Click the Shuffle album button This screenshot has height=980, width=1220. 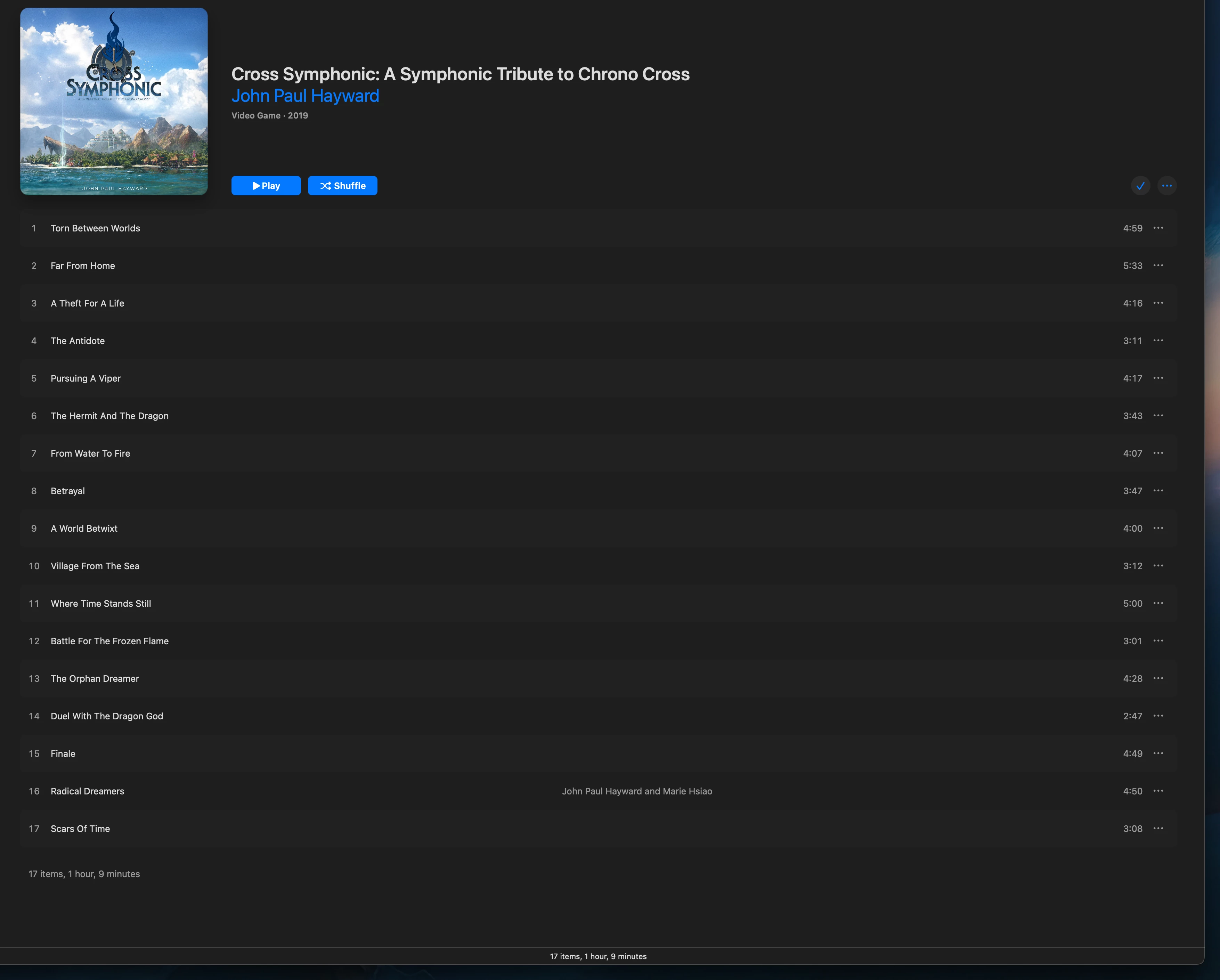click(x=342, y=186)
